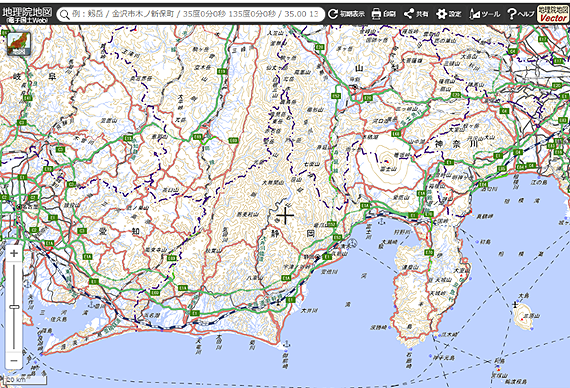Click Oshima island on the map
This screenshot has height=388, width=570.
[x=523, y=317]
